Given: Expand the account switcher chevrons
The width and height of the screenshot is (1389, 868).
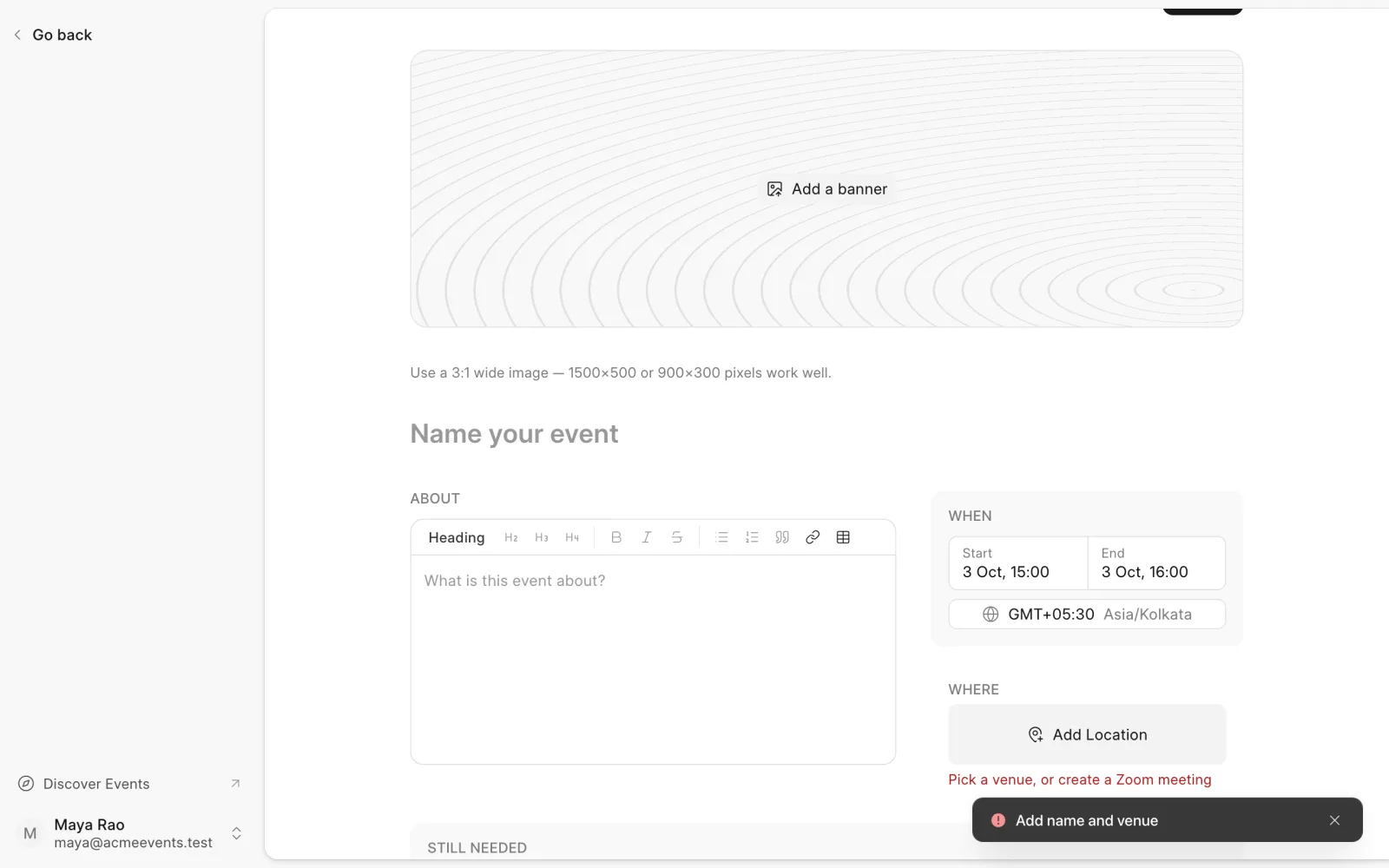Looking at the screenshot, I should click(x=236, y=833).
